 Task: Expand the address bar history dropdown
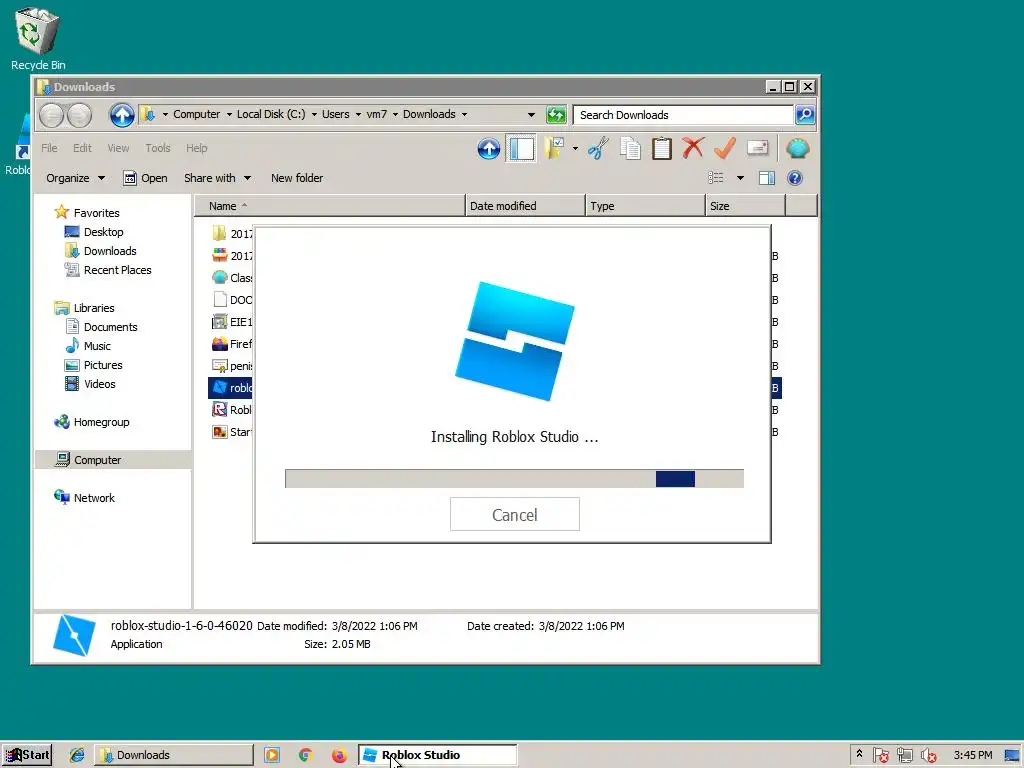point(531,115)
